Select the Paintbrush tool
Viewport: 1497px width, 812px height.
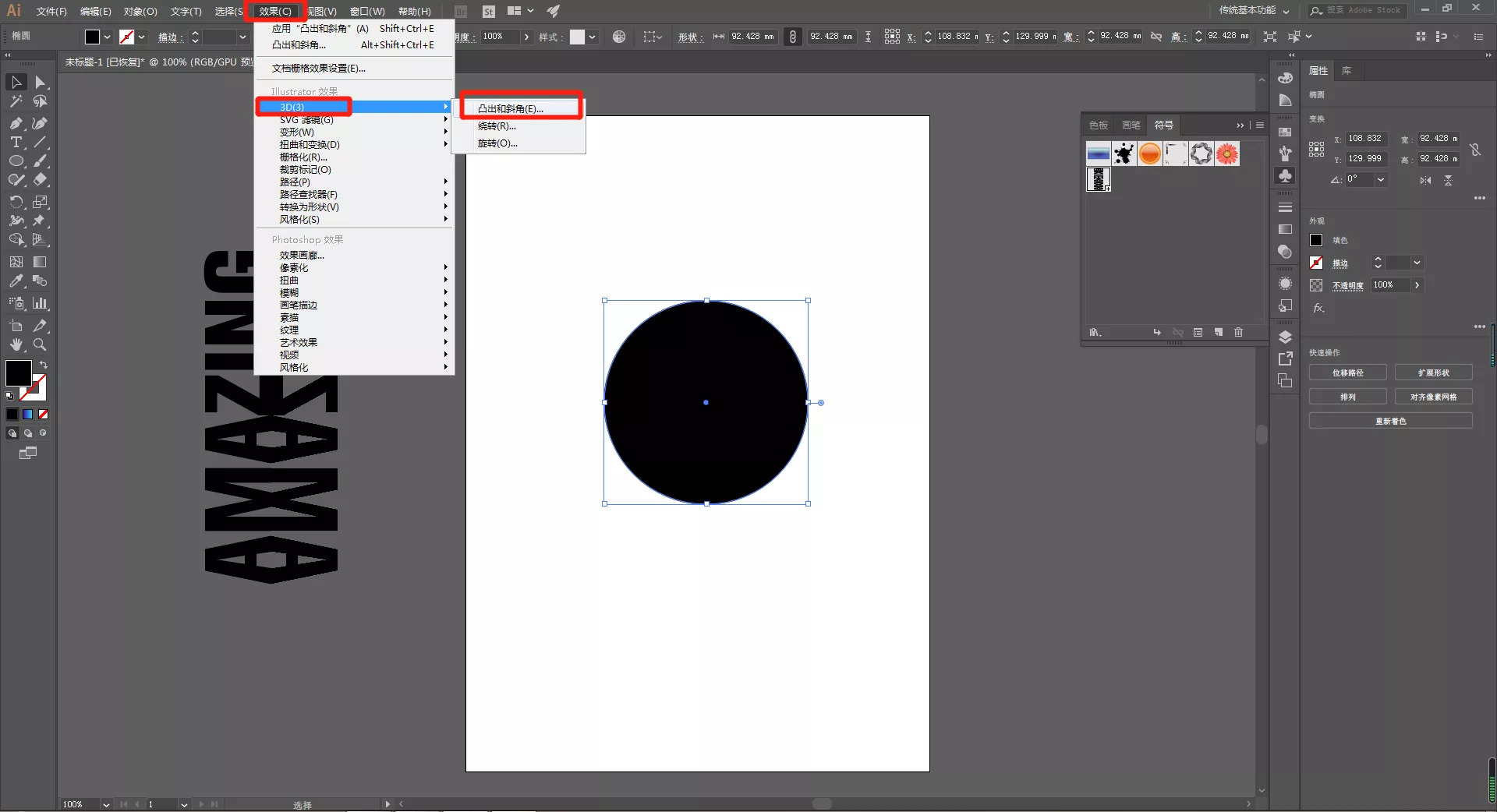[40, 161]
